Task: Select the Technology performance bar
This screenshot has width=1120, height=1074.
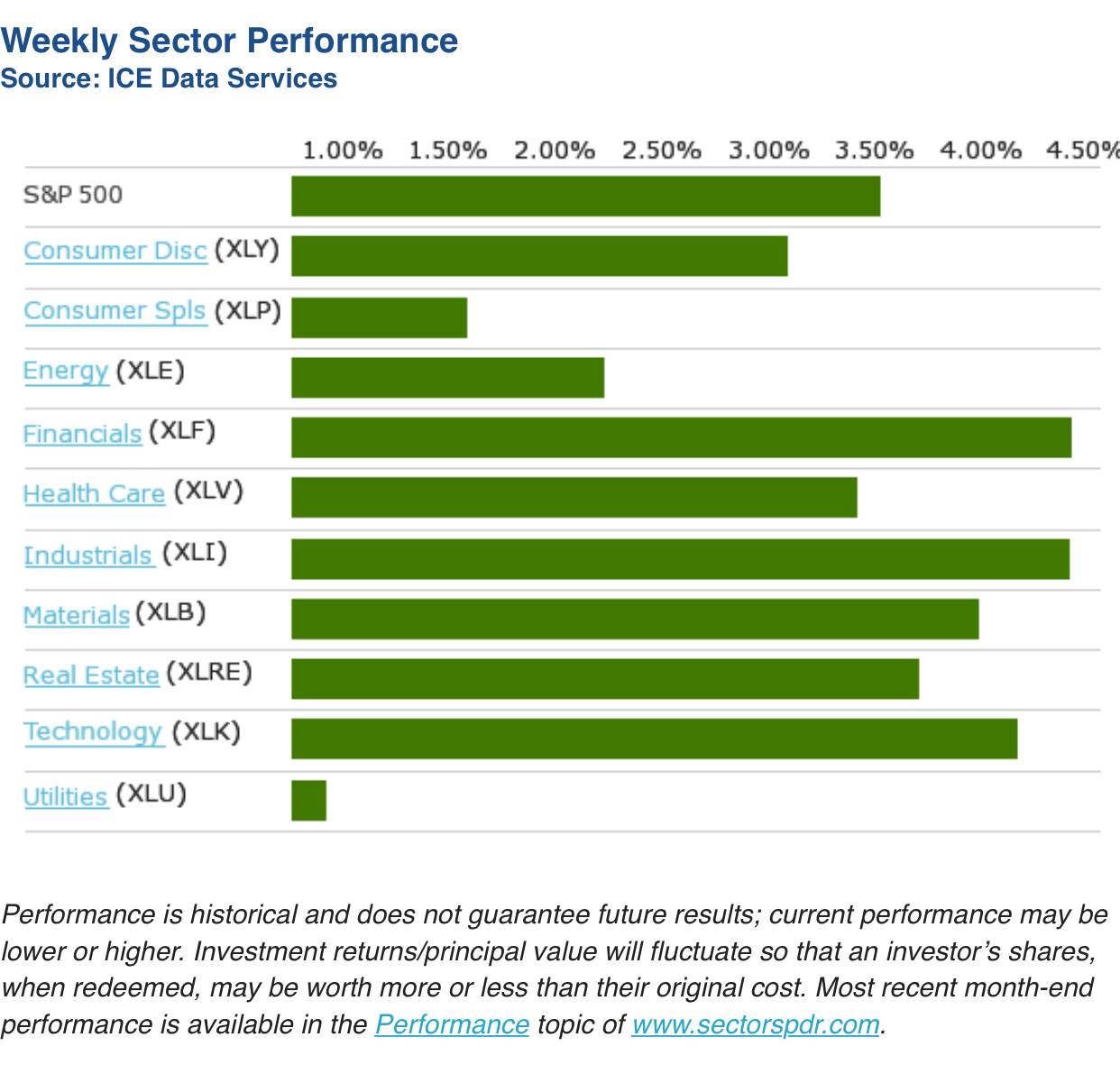Action: (x=654, y=739)
